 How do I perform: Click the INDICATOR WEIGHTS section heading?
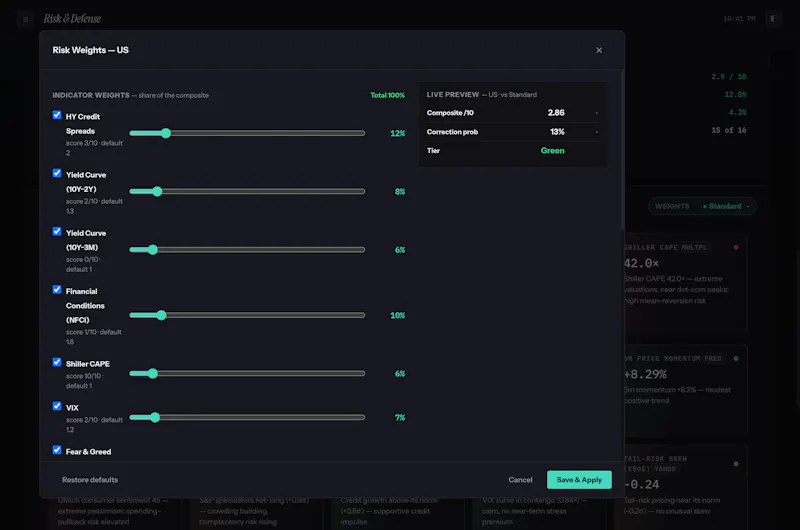[91, 95]
